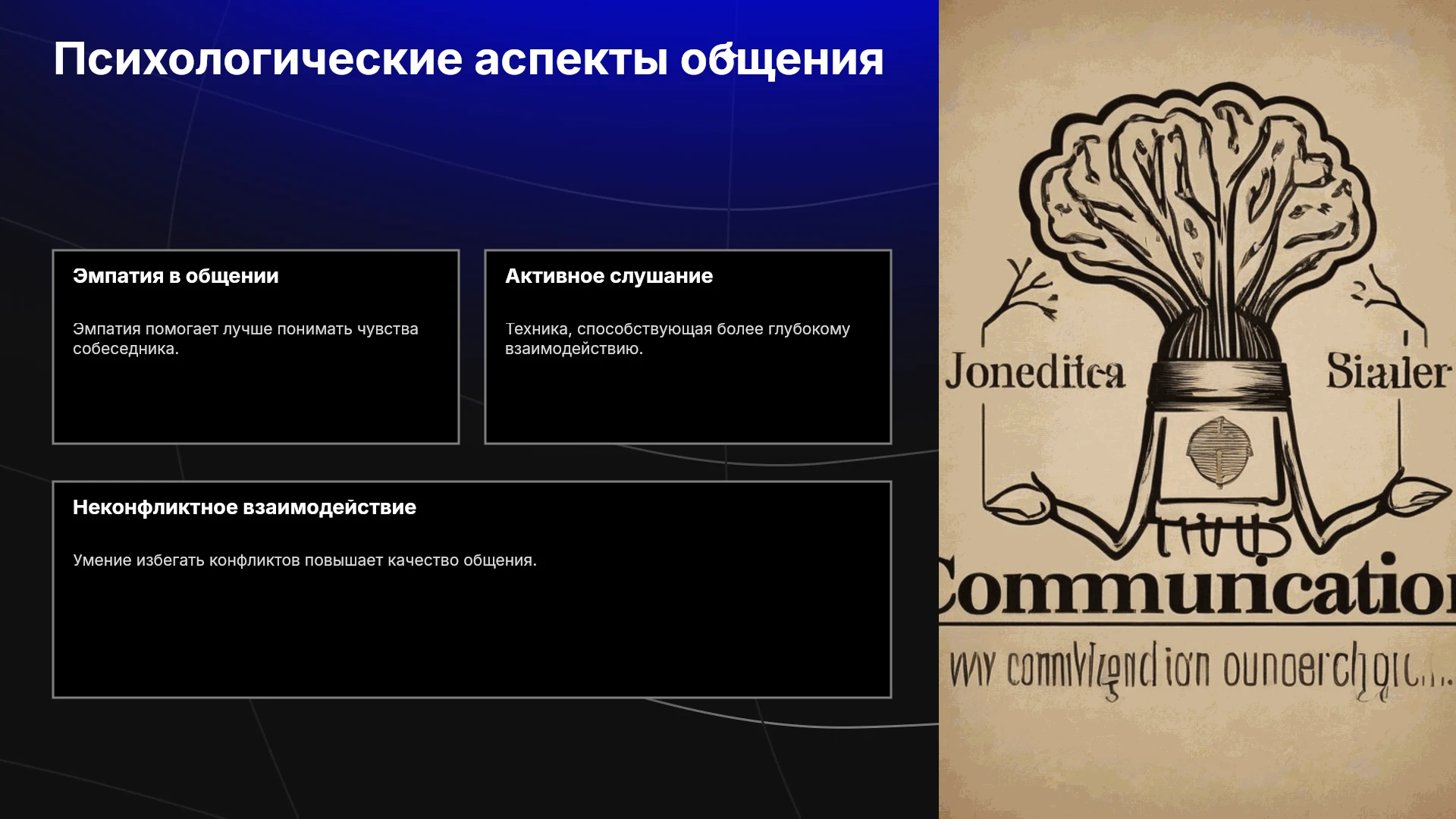This screenshot has width=1456, height=819.
Task: Click text Техника, способствующая более глубокому взаимодействию
Action: tap(677, 339)
